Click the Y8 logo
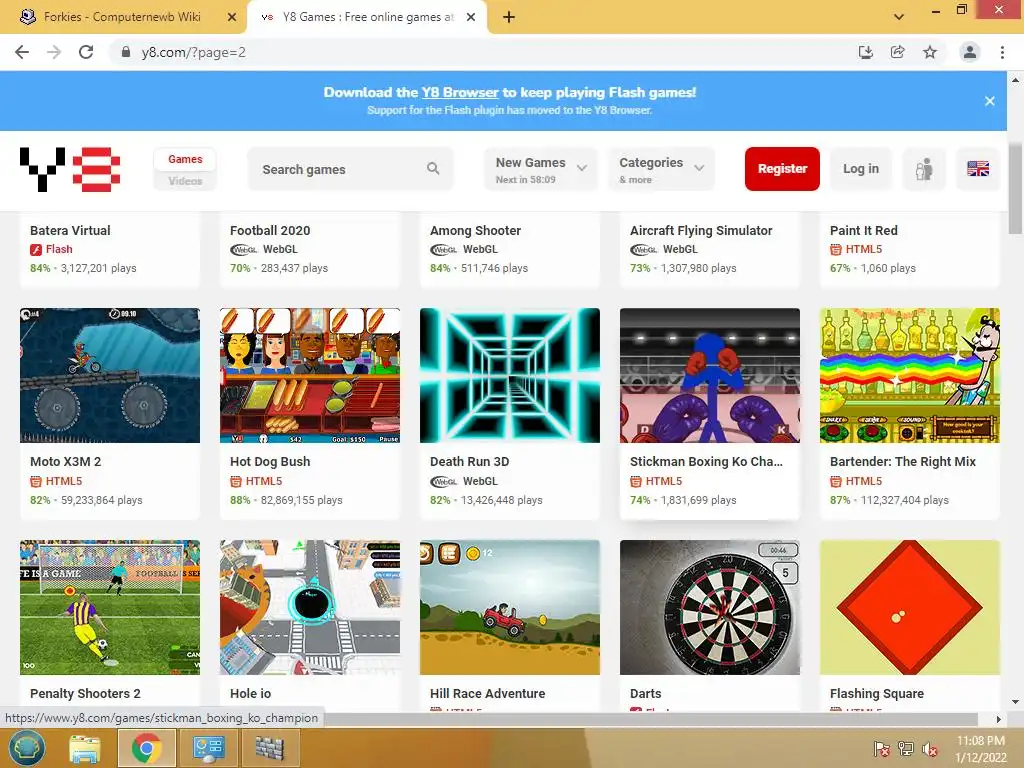Viewport: 1024px width, 768px height. tap(70, 169)
